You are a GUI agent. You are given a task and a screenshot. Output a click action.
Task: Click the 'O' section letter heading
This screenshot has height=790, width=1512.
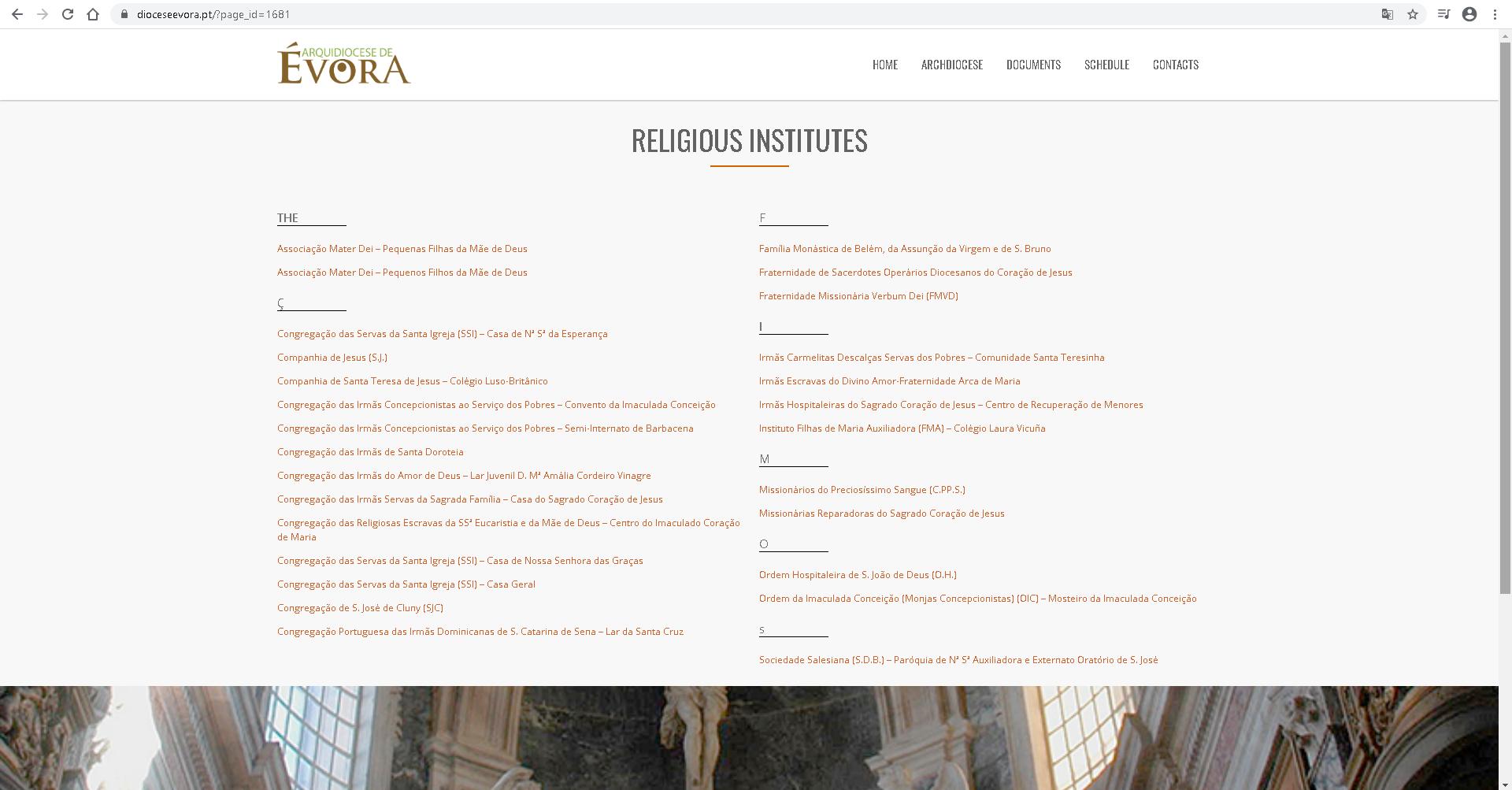tap(763, 544)
